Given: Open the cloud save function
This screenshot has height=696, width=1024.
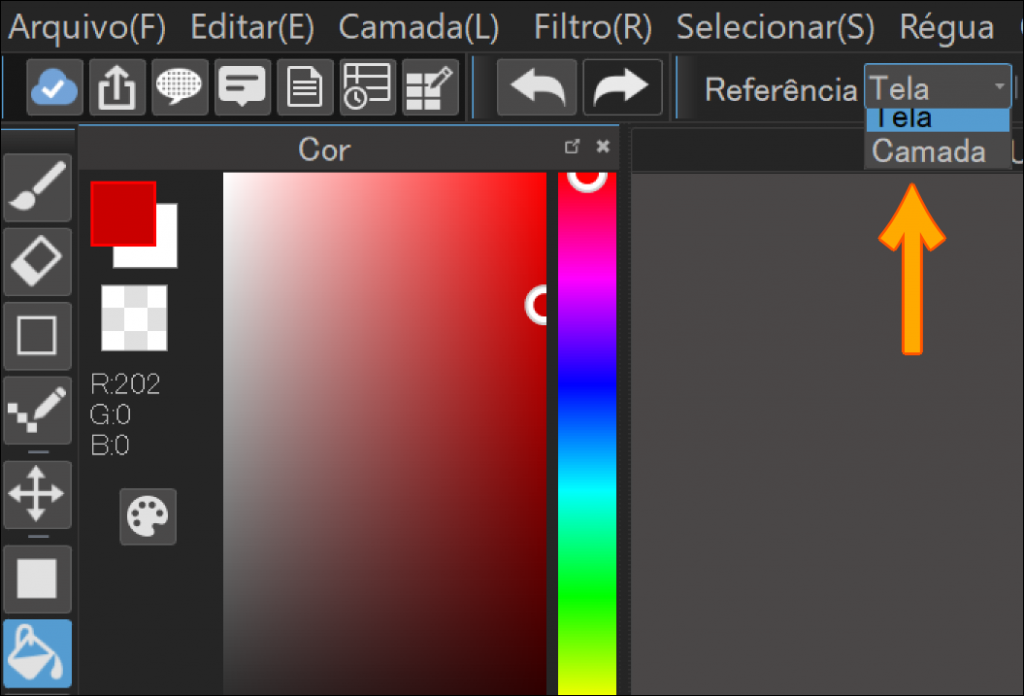Looking at the screenshot, I should coord(54,89).
